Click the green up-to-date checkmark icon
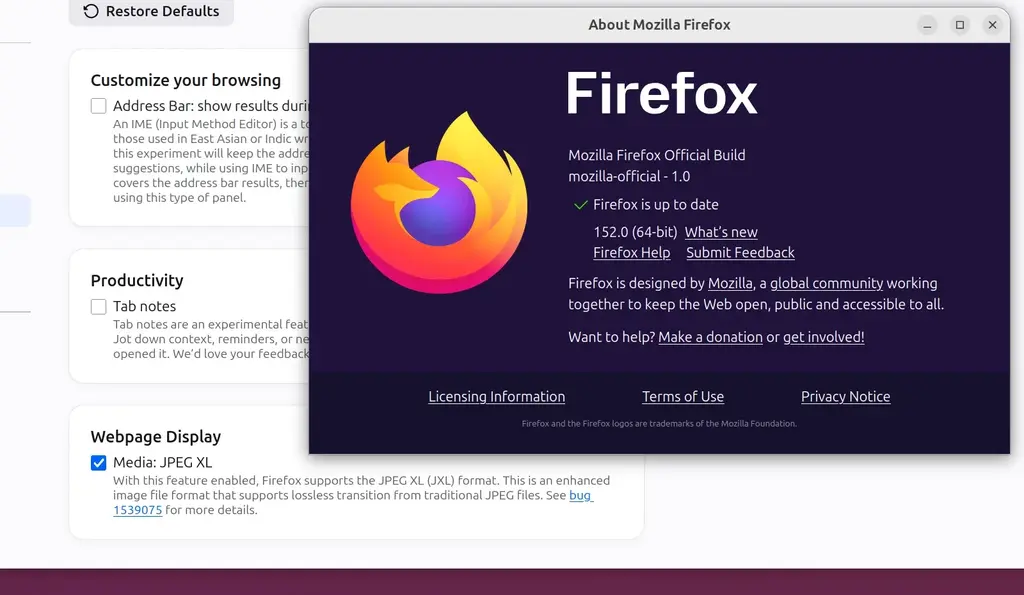1024x595 pixels. (x=580, y=205)
